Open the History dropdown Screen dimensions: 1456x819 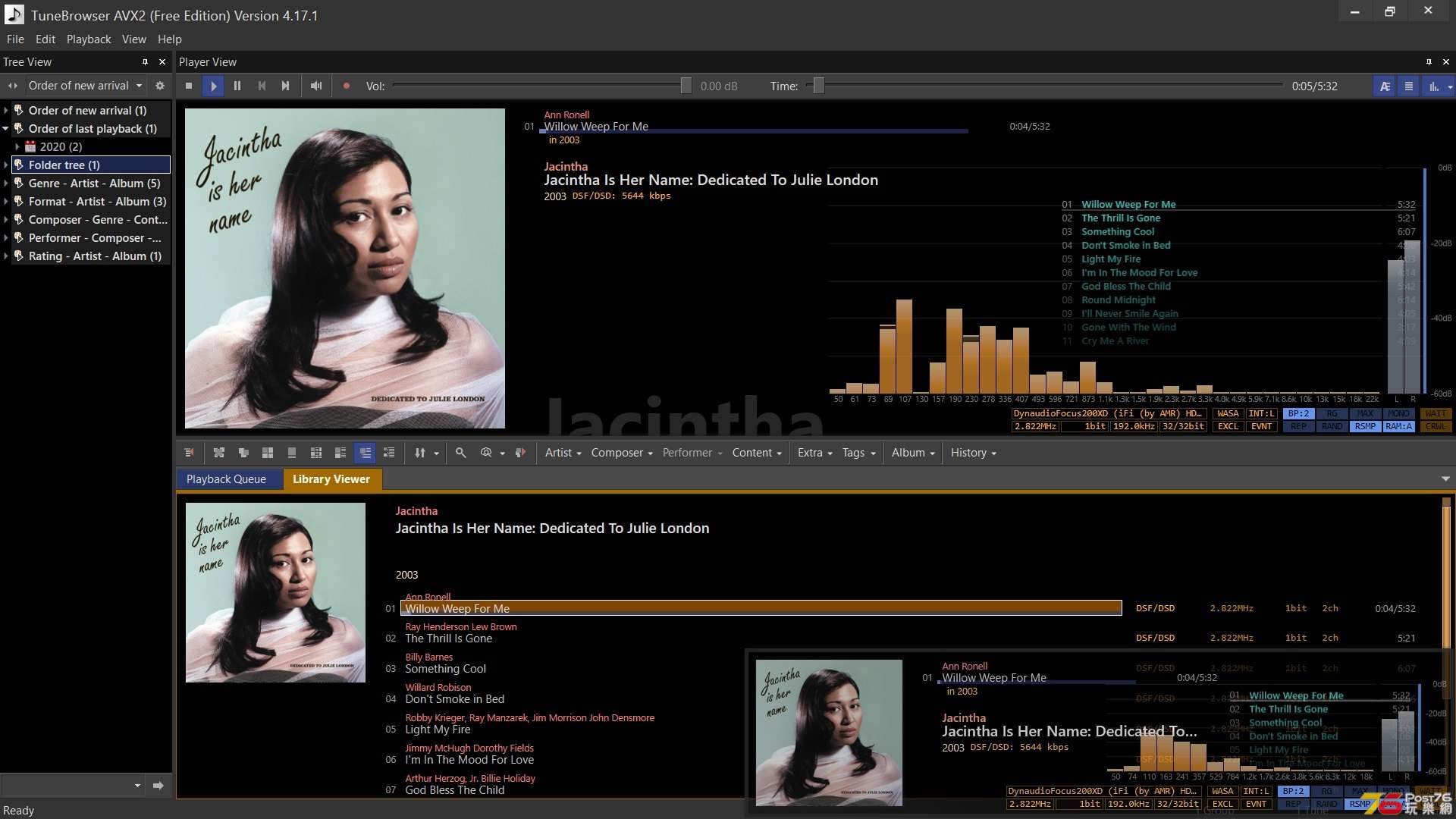click(x=974, y=453)
